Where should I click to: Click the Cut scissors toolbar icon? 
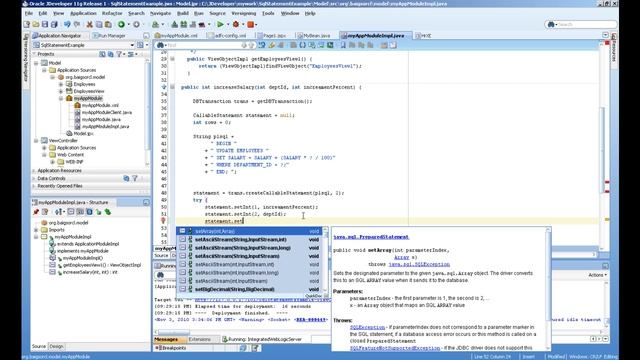click(x=89, y=24)
